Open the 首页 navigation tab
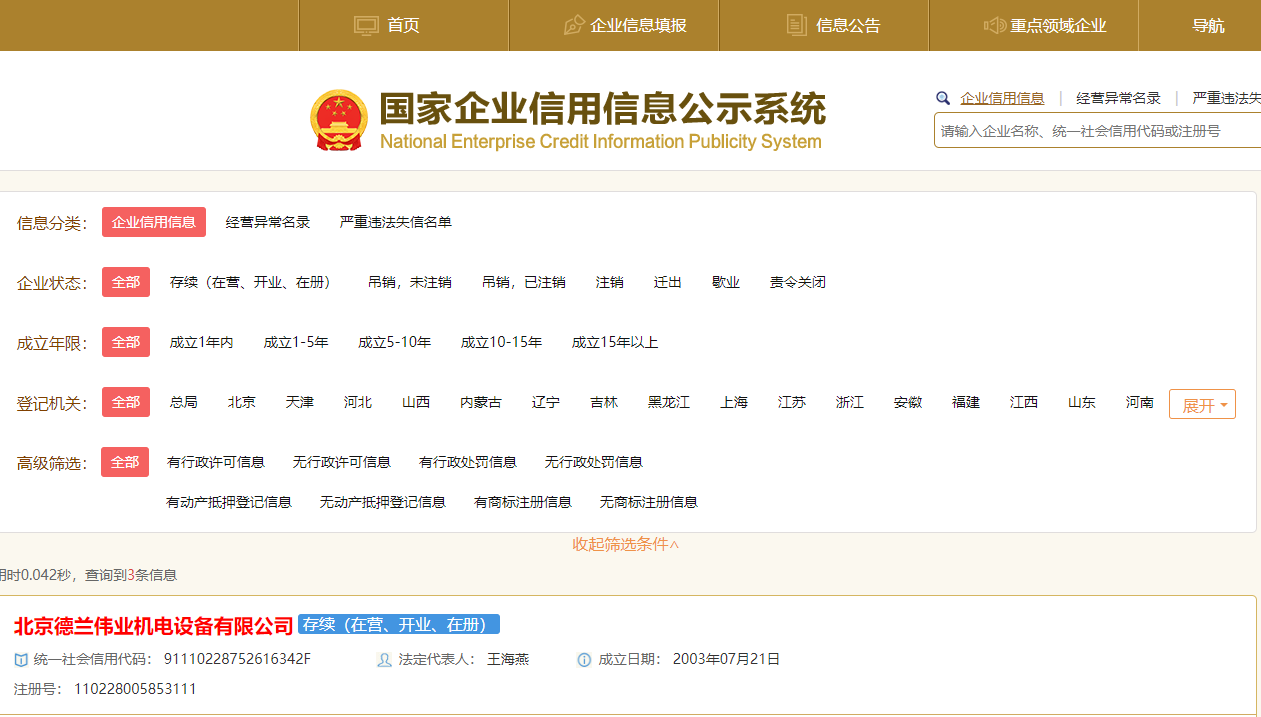The width and height of the screenshot is (1261, 717). (404, 25)
